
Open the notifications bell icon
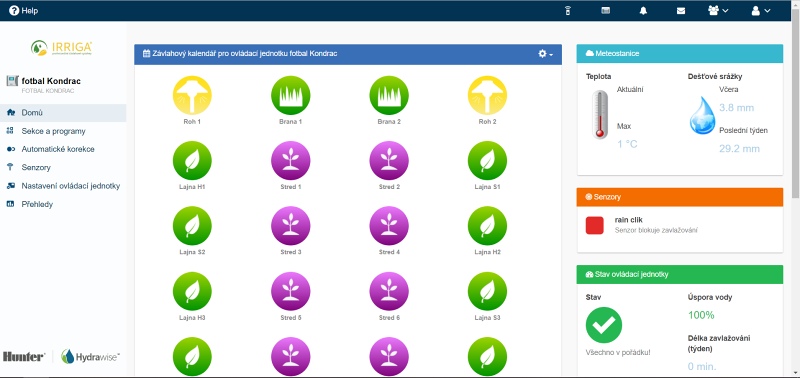pyautogui.click(x=643, y=11)
